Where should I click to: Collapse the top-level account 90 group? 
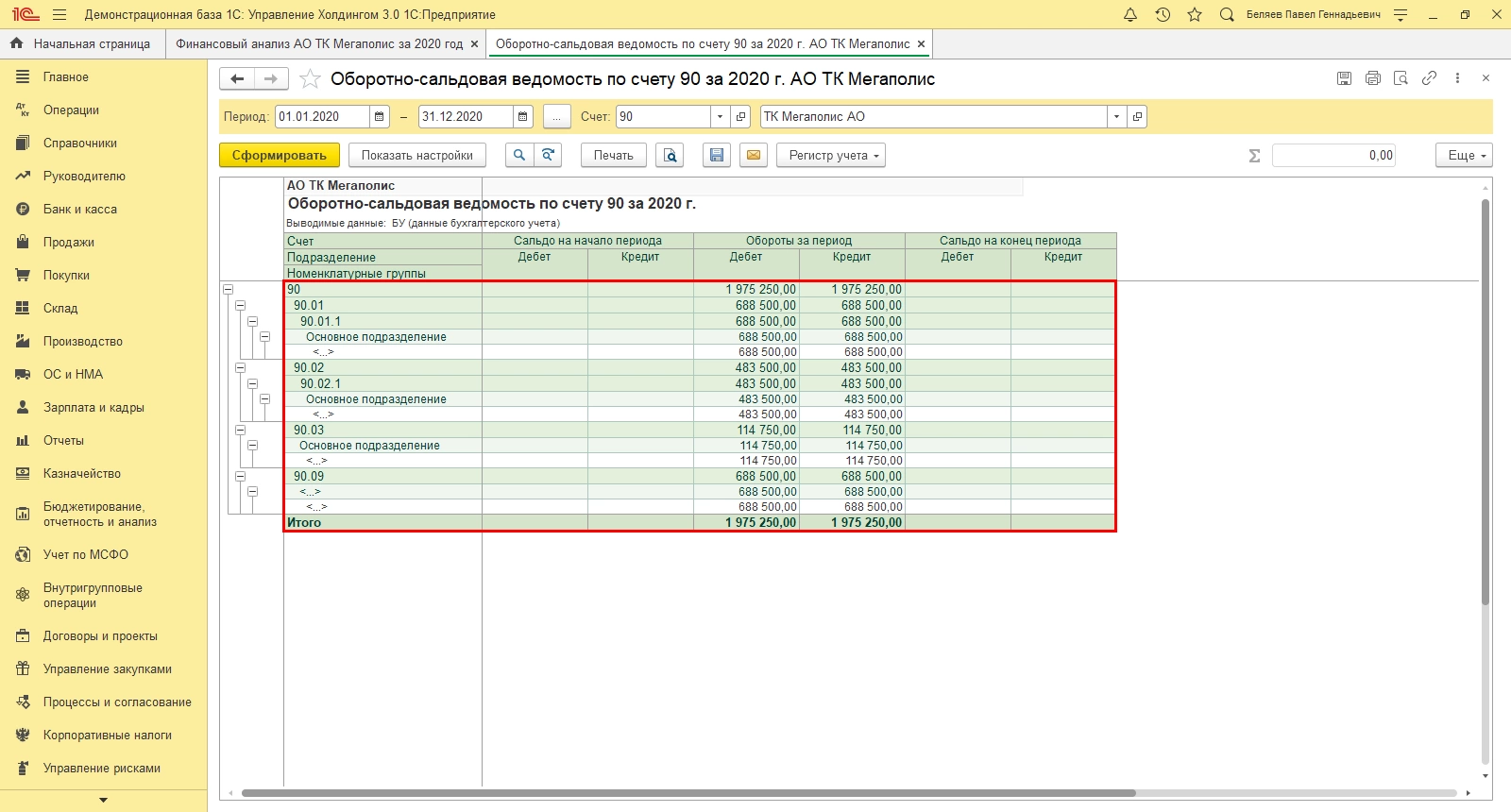(x=228, y=290)
